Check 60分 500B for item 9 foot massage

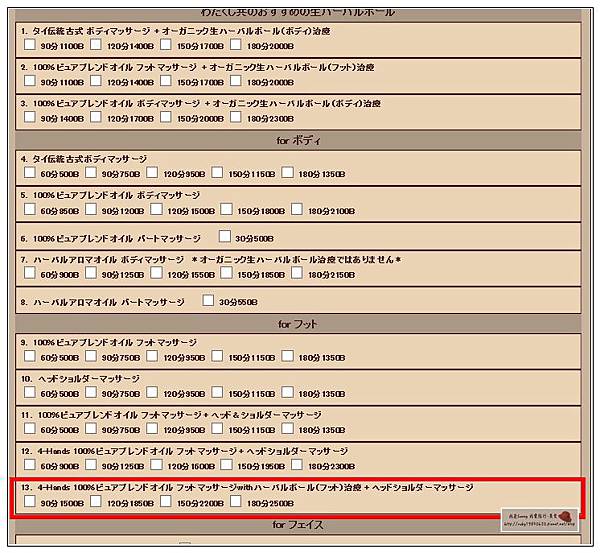[x=29, y=356]
